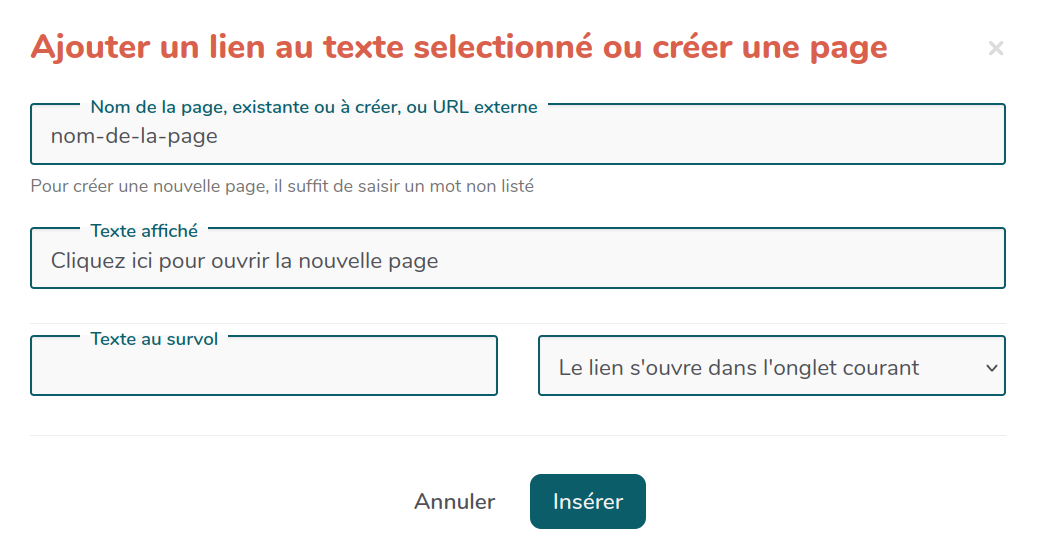Click the empty "Texte au survol" field
This screenshot has width=1045, height=552.
pos(263,370)
